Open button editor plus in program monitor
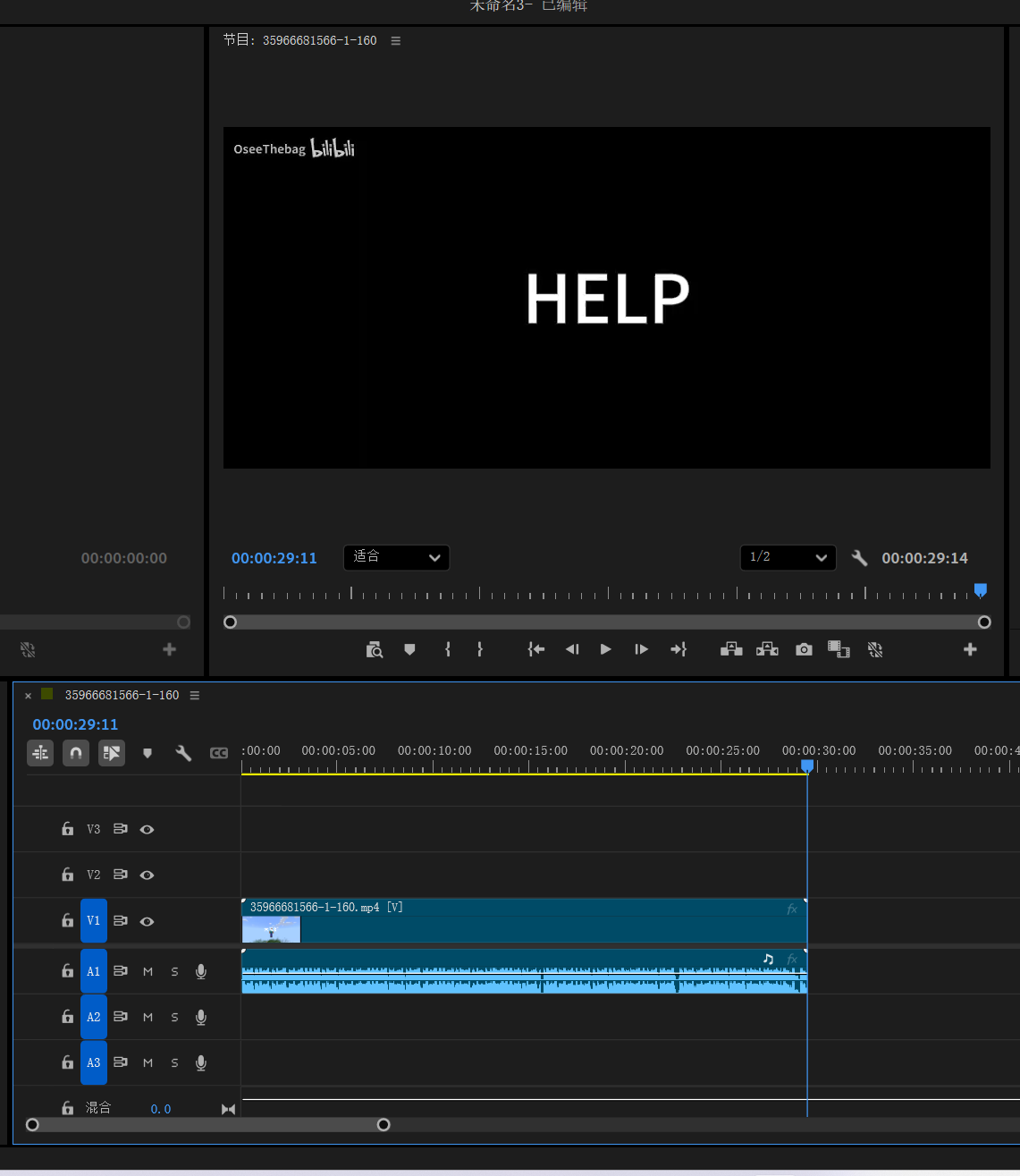The width and height of the screenshot is (1020, 1176). (970, 649)
